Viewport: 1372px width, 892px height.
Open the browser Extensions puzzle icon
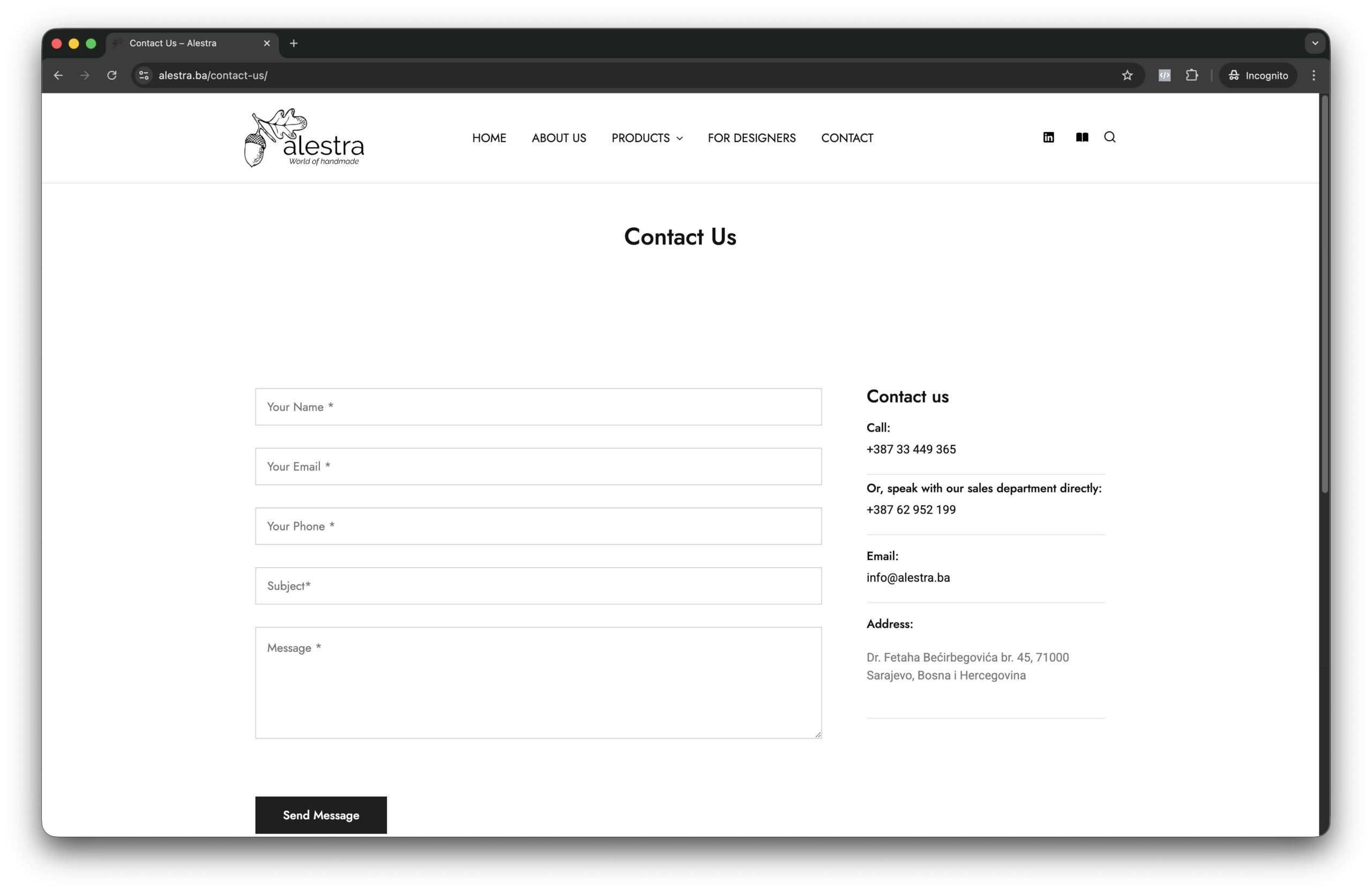1191,76
